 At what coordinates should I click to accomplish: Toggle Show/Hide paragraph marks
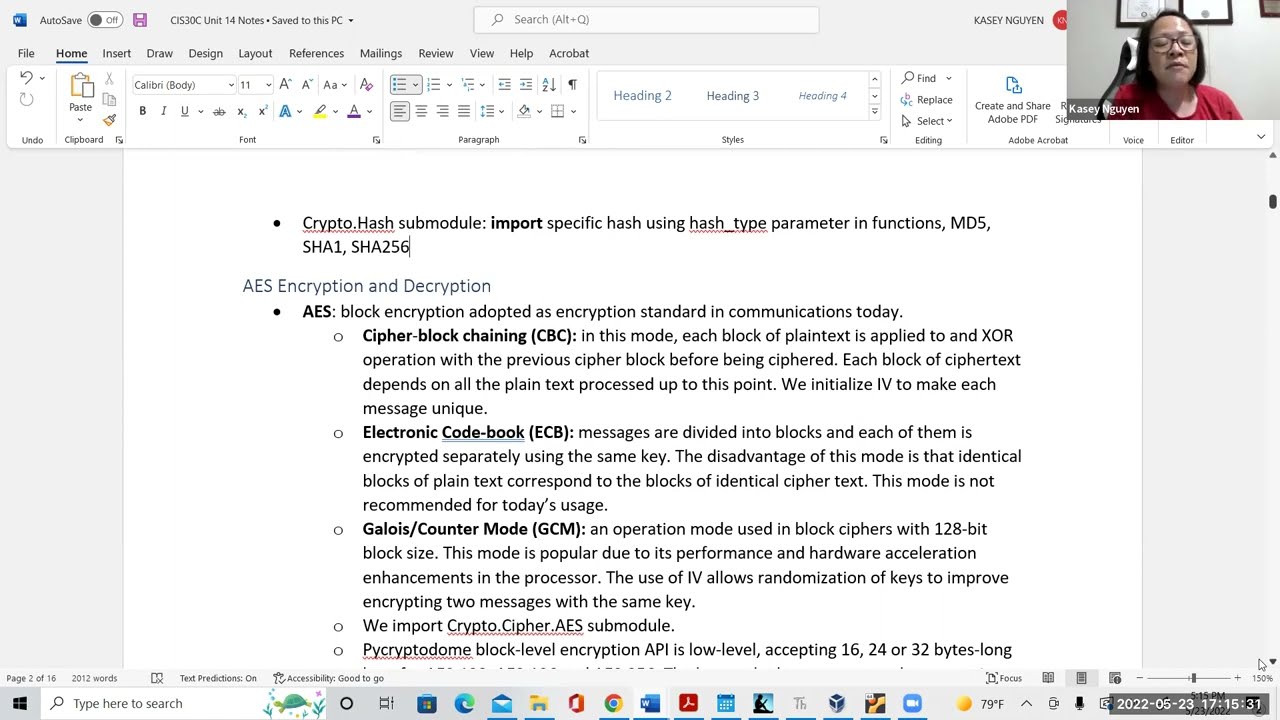pos(572,85)
